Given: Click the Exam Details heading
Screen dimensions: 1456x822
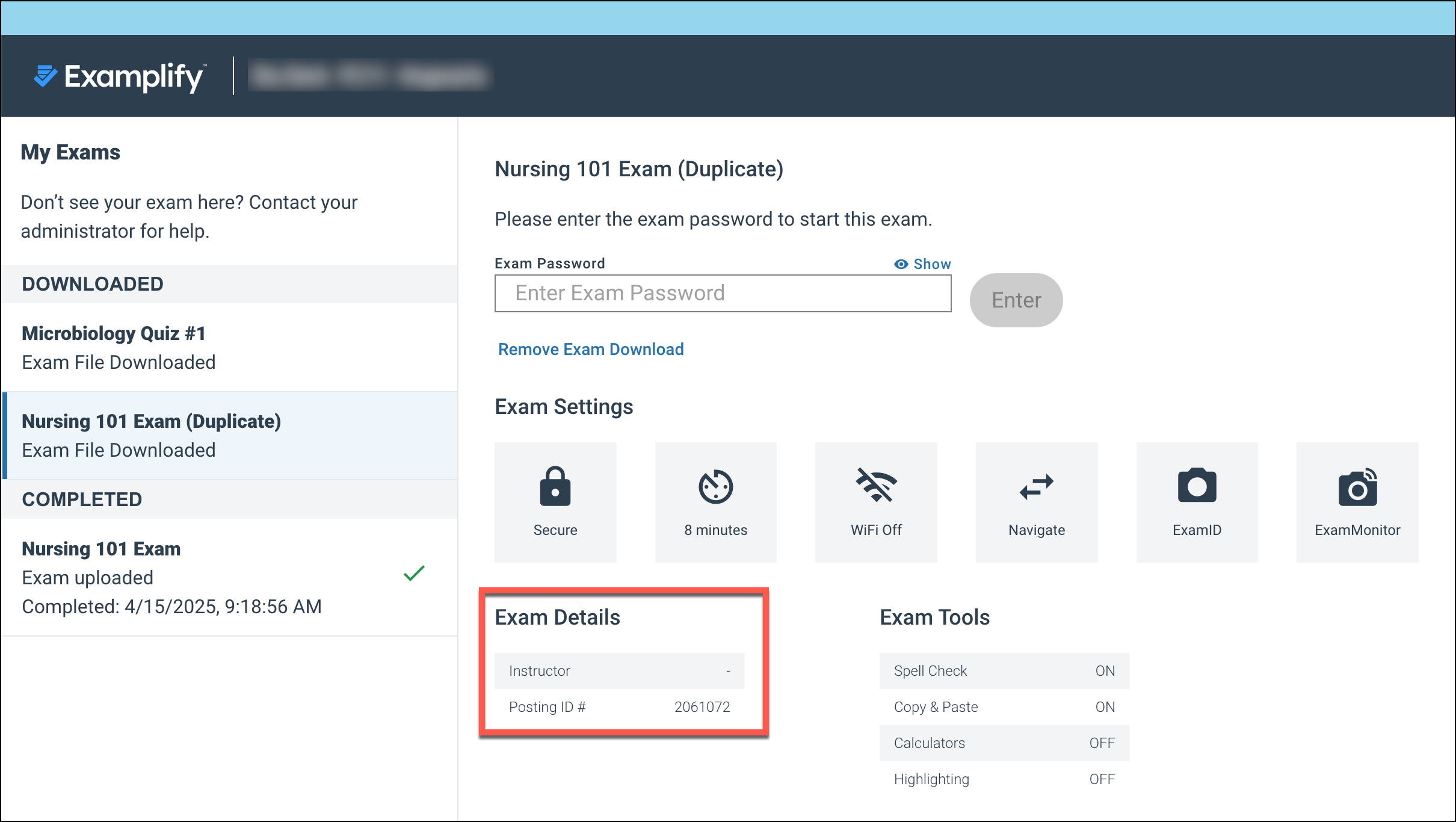Looking at the screenshot, I should click(x=557, y=618).
